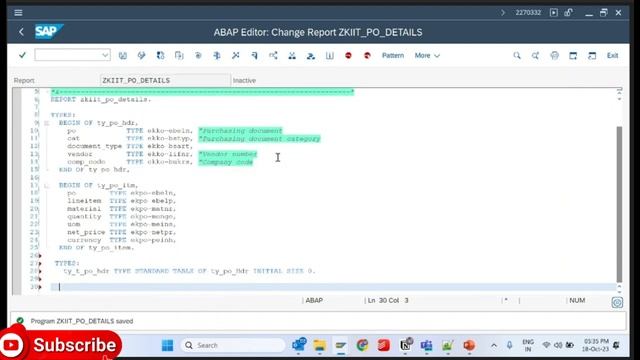Click the title bar lock icon
The image size is (640, 360).
[568, 13]
